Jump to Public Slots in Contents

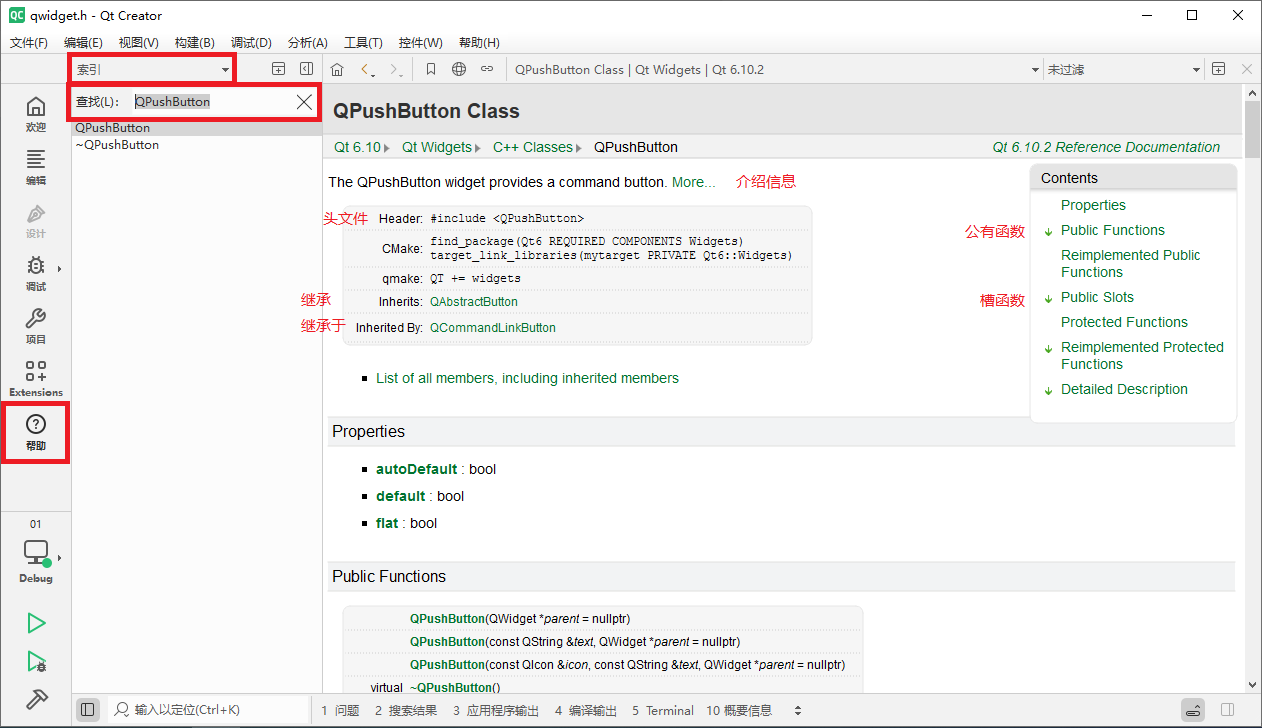(x=1097, y=297)
